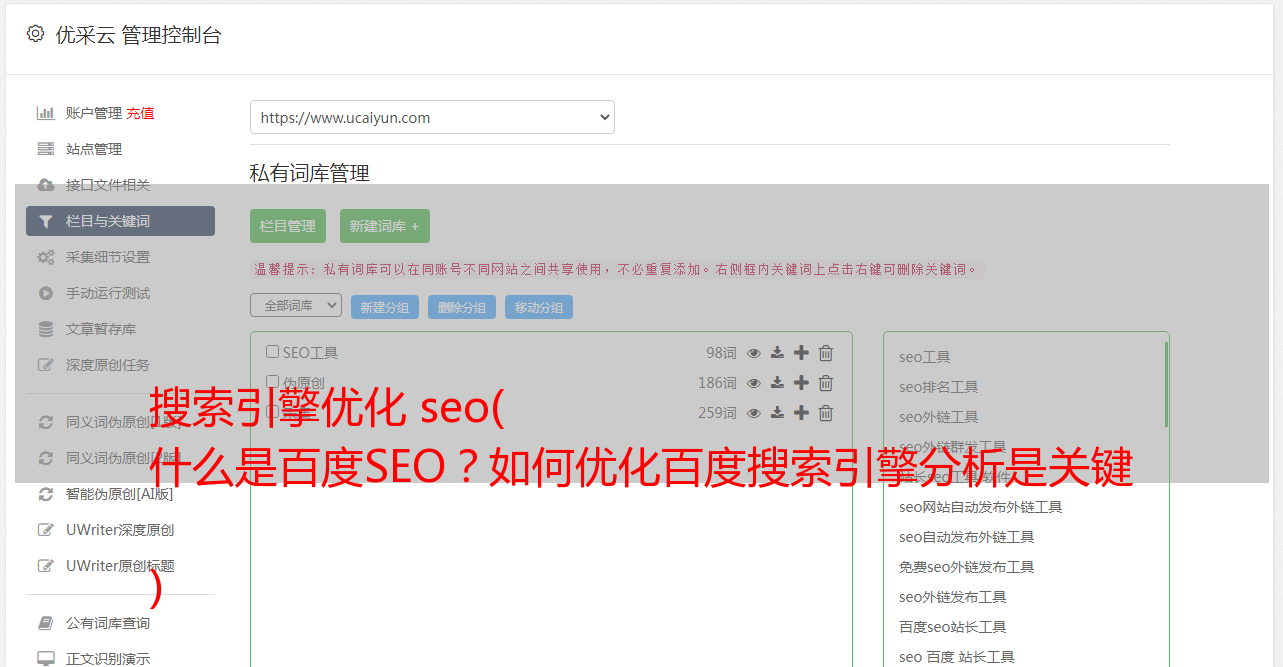Click the monitor icon beside 正文识别演示
Viewport: 1283px width, 667px height.
click(46, 659)
